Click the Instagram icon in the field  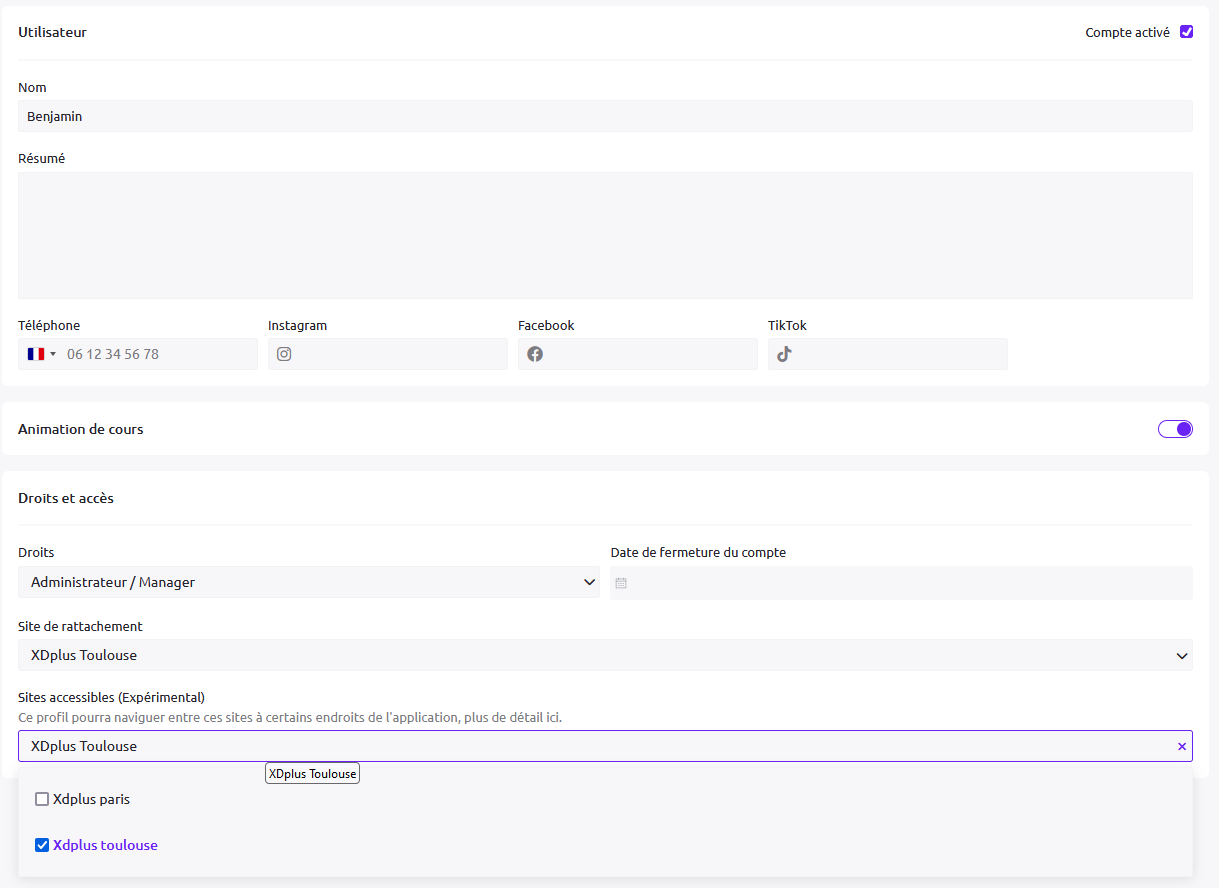(284, 354)
